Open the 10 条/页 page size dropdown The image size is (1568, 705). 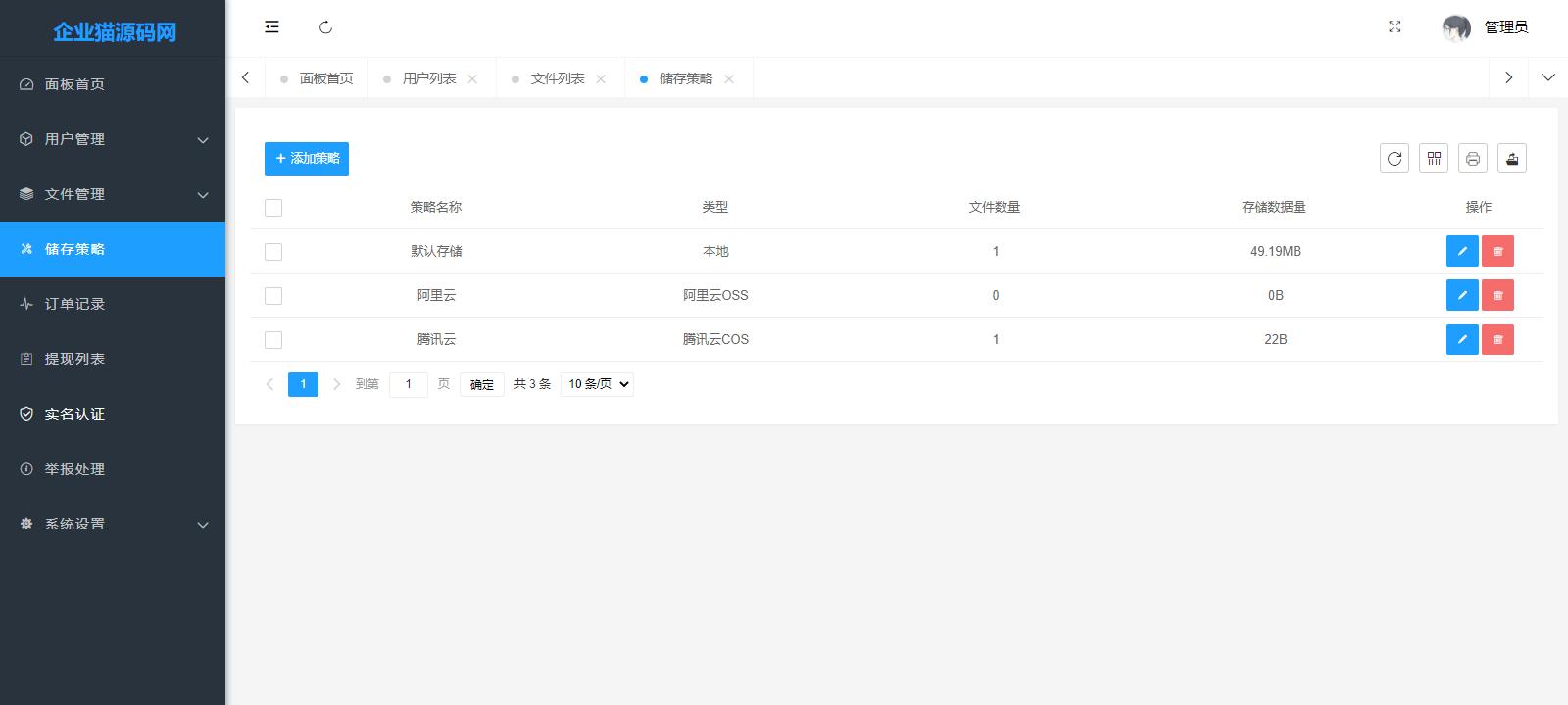coord(597,384)
